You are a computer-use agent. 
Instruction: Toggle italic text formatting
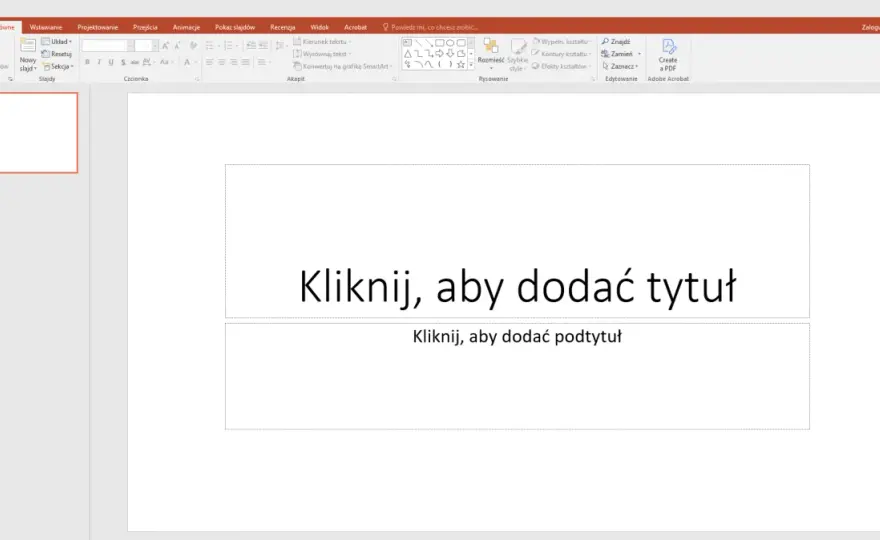pos(99,62)
